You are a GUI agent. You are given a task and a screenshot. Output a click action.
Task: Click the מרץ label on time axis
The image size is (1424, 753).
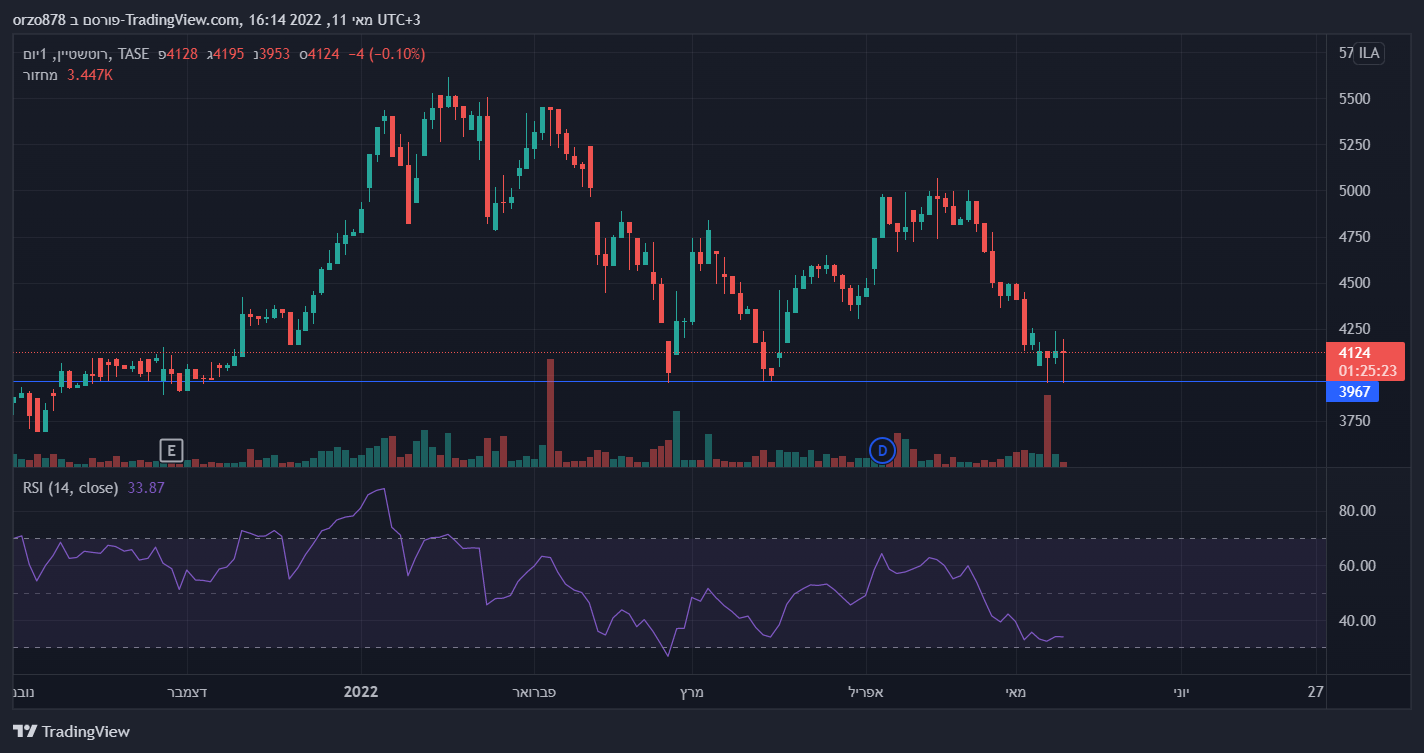click(693, 692)
